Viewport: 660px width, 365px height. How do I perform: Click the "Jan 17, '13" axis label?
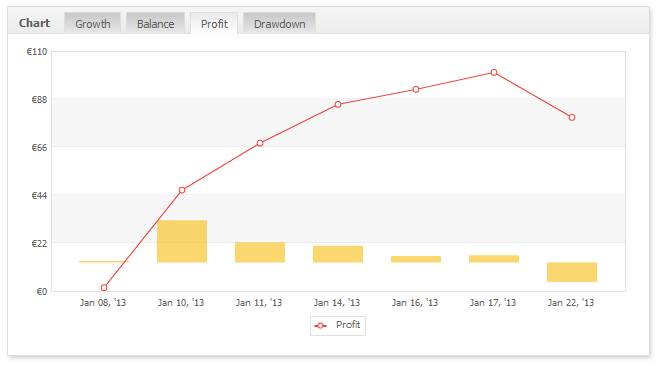point(493,303)
